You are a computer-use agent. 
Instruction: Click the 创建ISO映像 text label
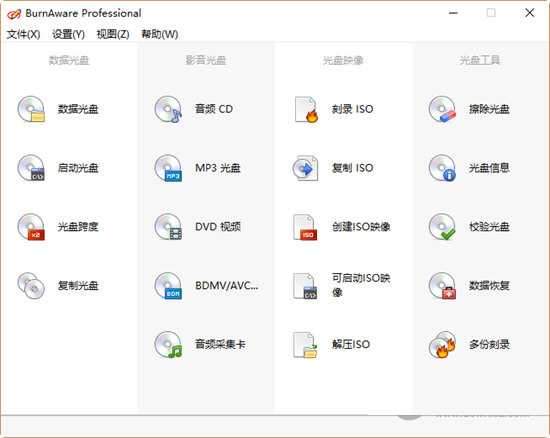361,227
